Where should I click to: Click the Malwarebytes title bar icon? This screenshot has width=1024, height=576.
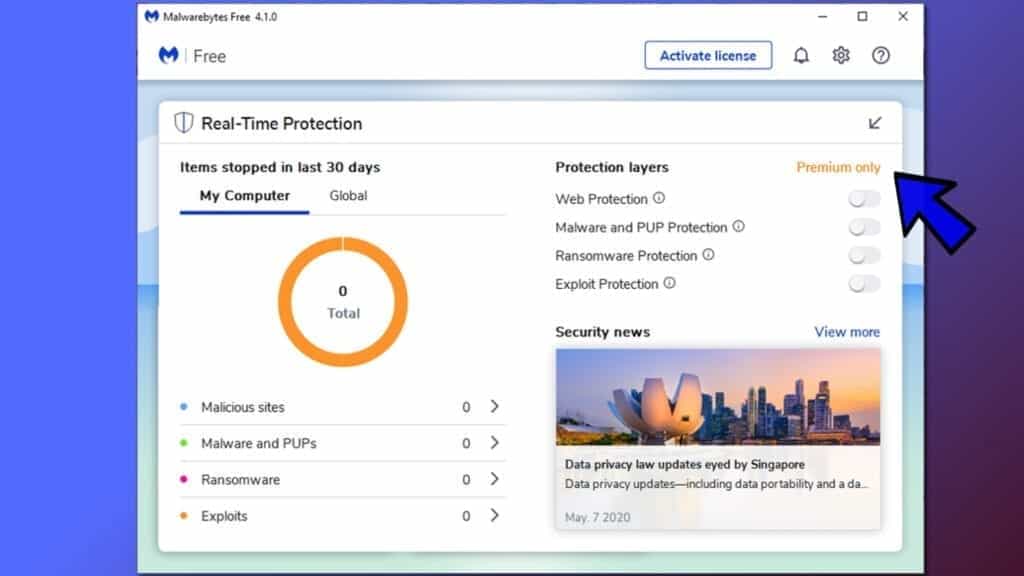[152, 16]
